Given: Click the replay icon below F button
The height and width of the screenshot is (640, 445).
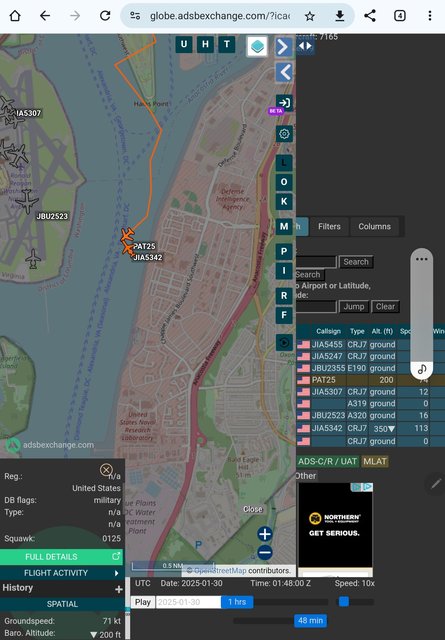Looking at the screenshot, I should tap(284, 342).
